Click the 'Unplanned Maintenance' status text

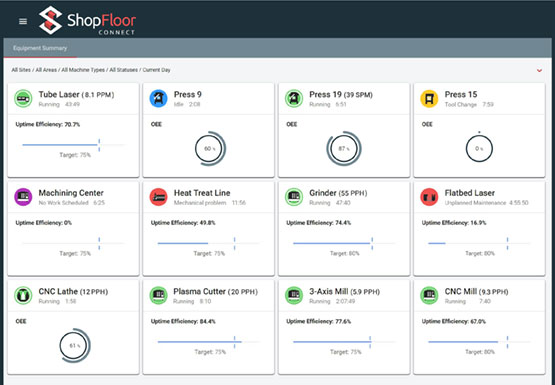[x=475, y=203]
